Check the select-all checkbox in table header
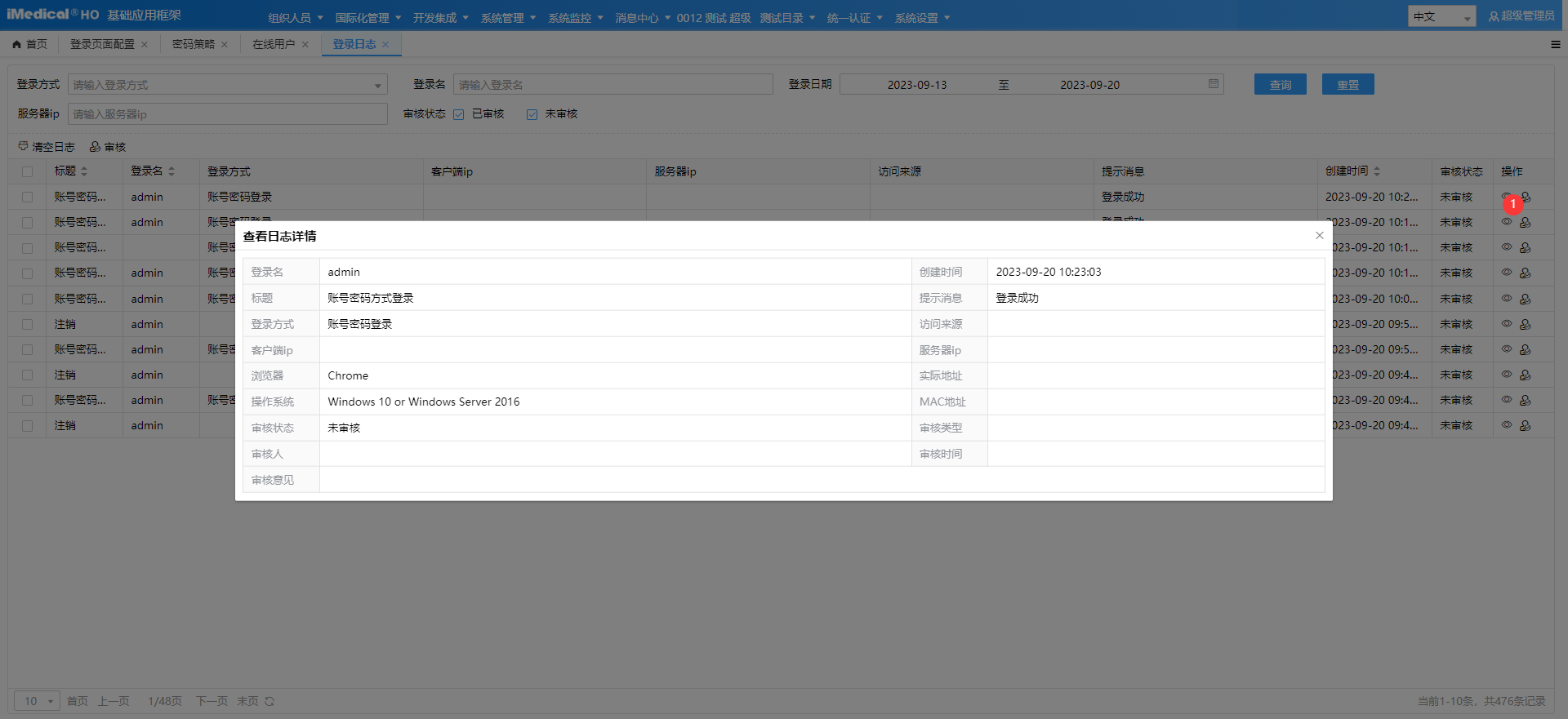Viewport: 1568px width, 719px height. tap(28, 171)
